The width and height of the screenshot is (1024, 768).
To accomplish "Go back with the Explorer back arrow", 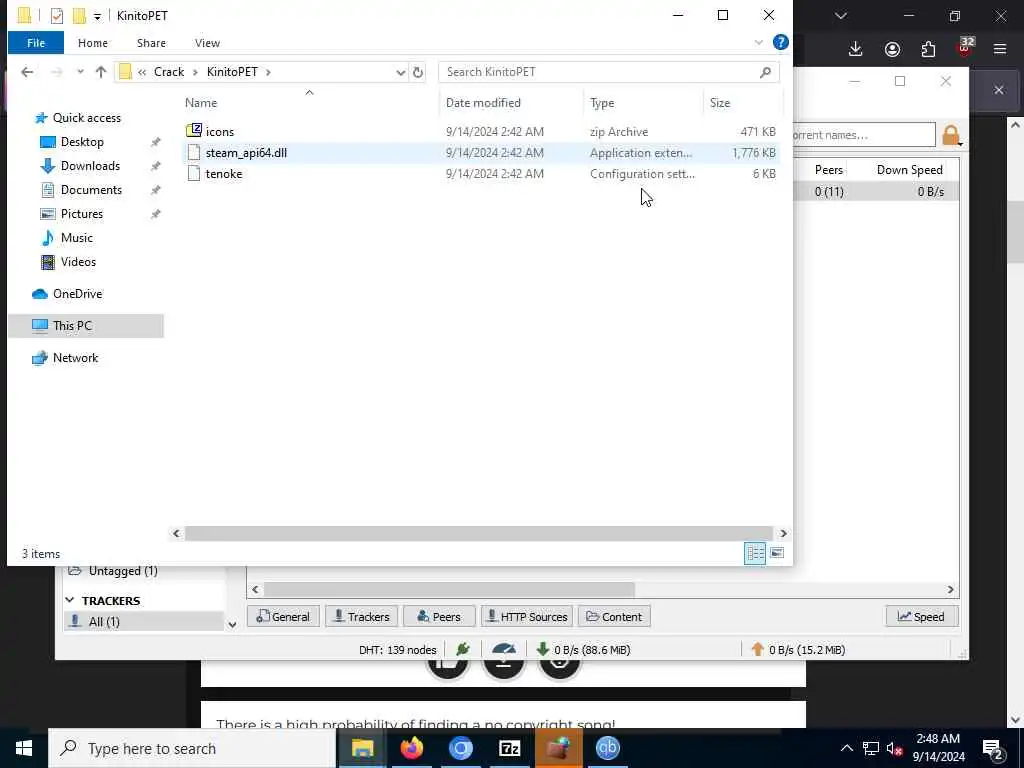I will click(27, 72).
